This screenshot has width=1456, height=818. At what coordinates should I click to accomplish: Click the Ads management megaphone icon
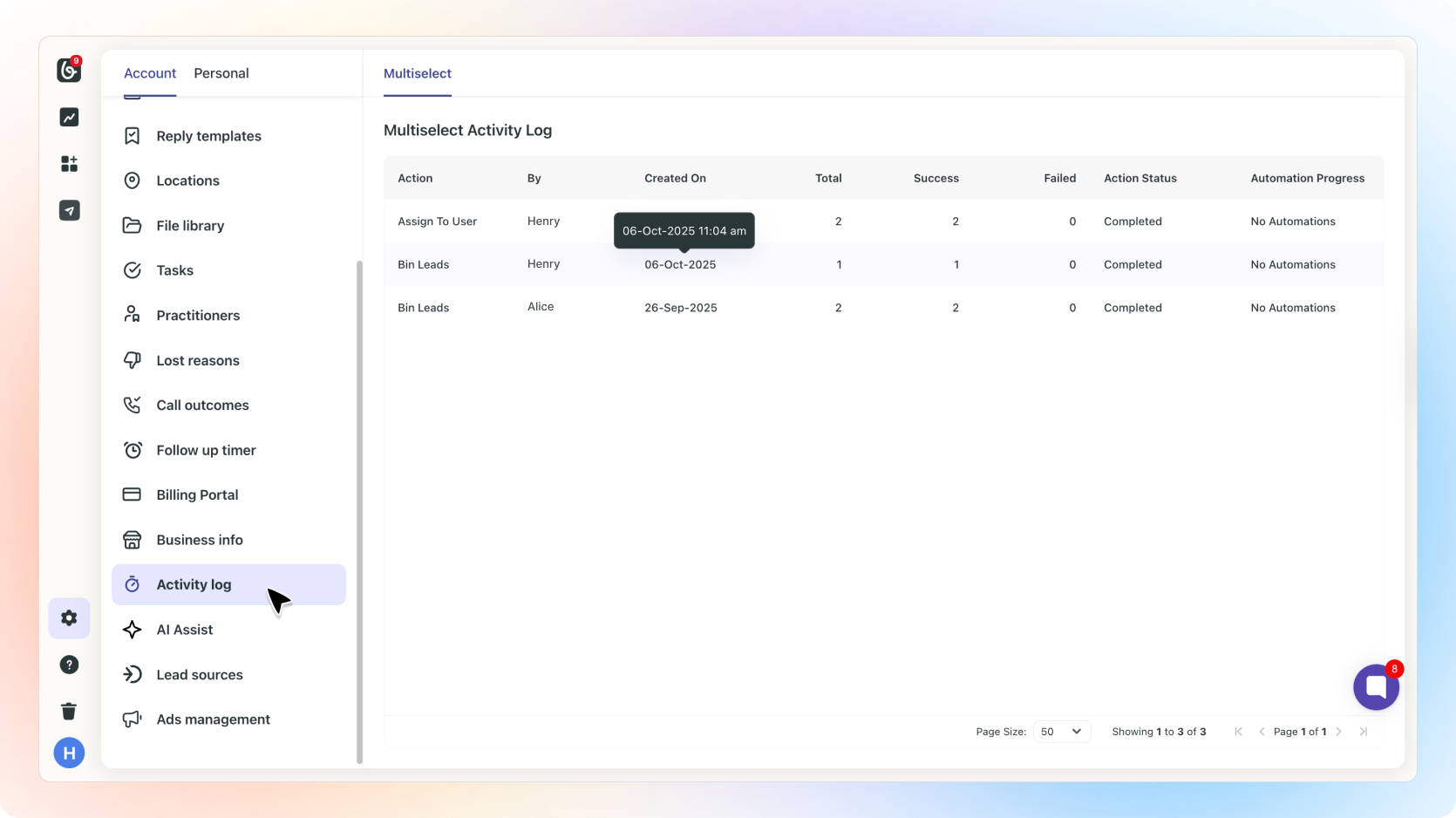coord(133,719)
